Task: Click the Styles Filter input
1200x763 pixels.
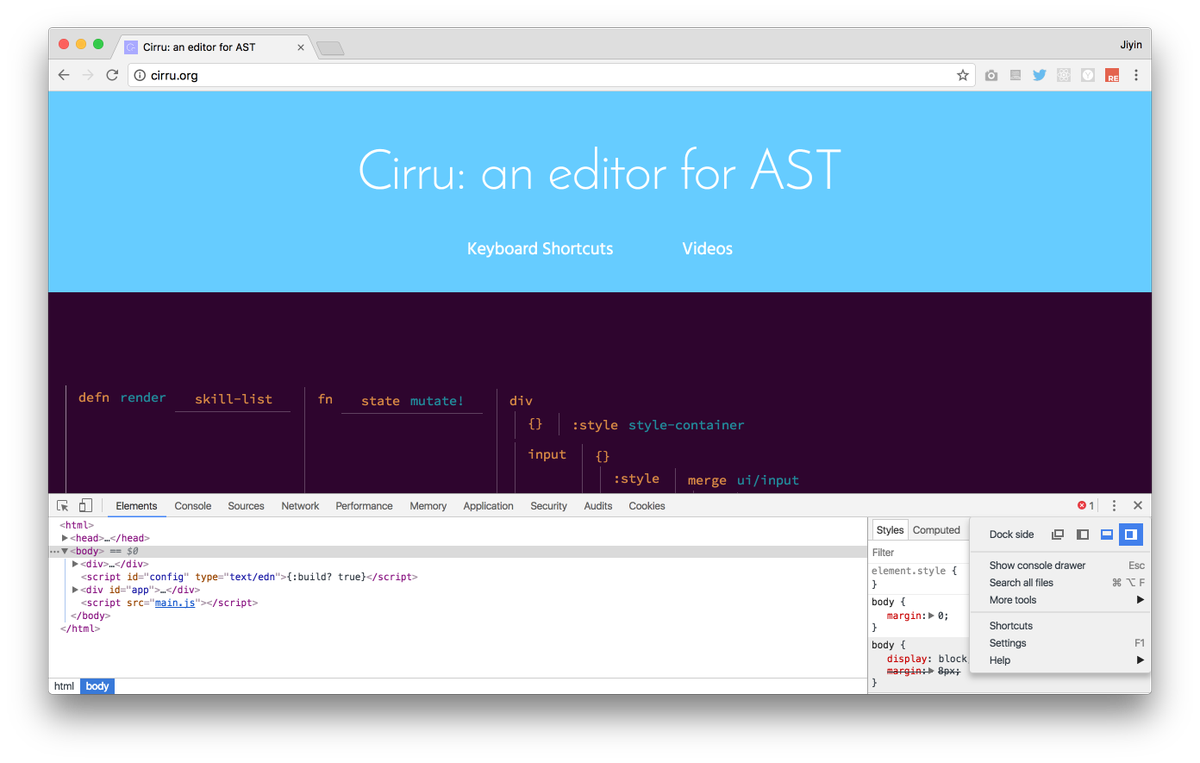Action: point(918,552)
